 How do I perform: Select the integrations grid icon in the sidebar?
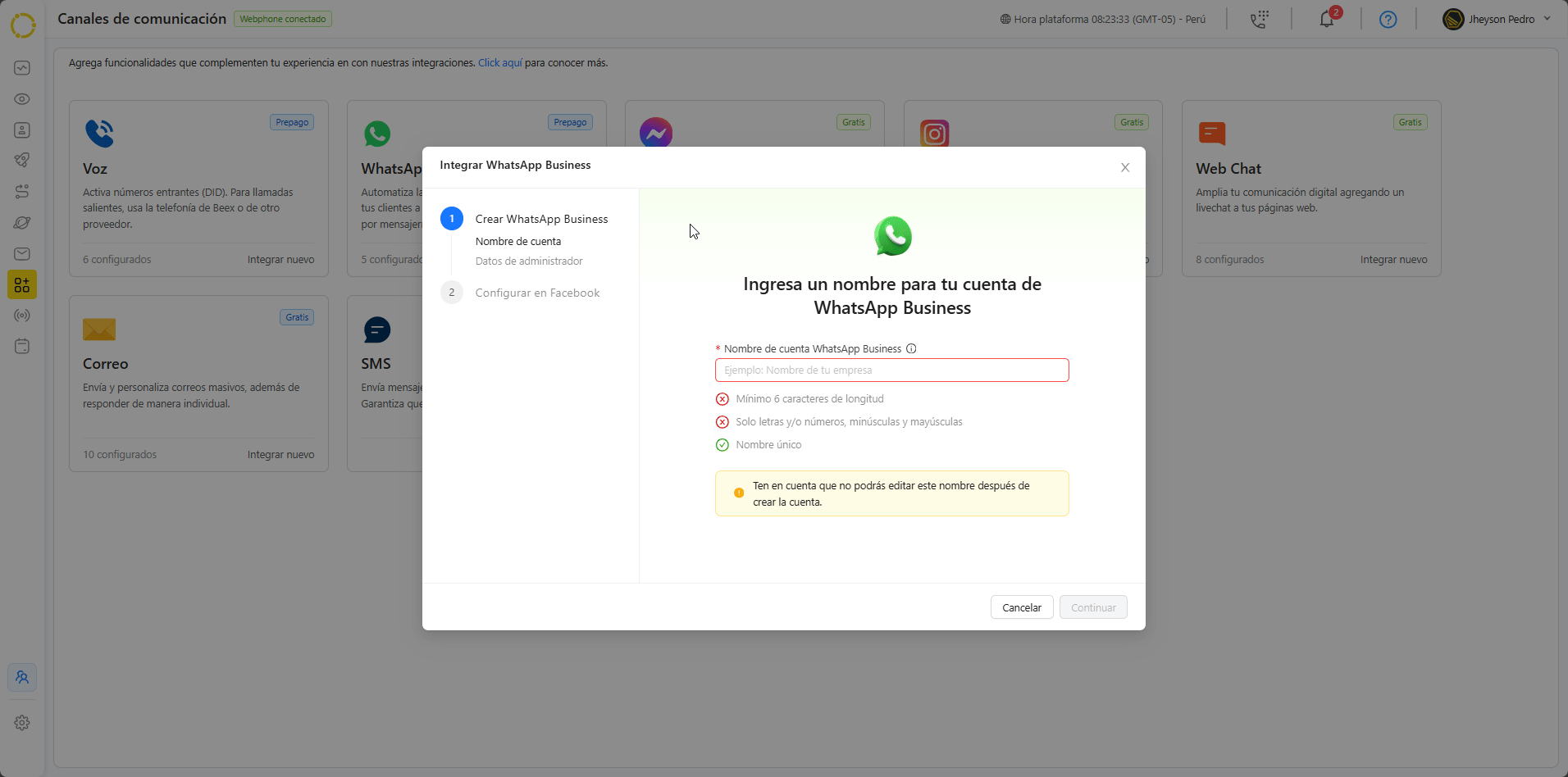22,284
